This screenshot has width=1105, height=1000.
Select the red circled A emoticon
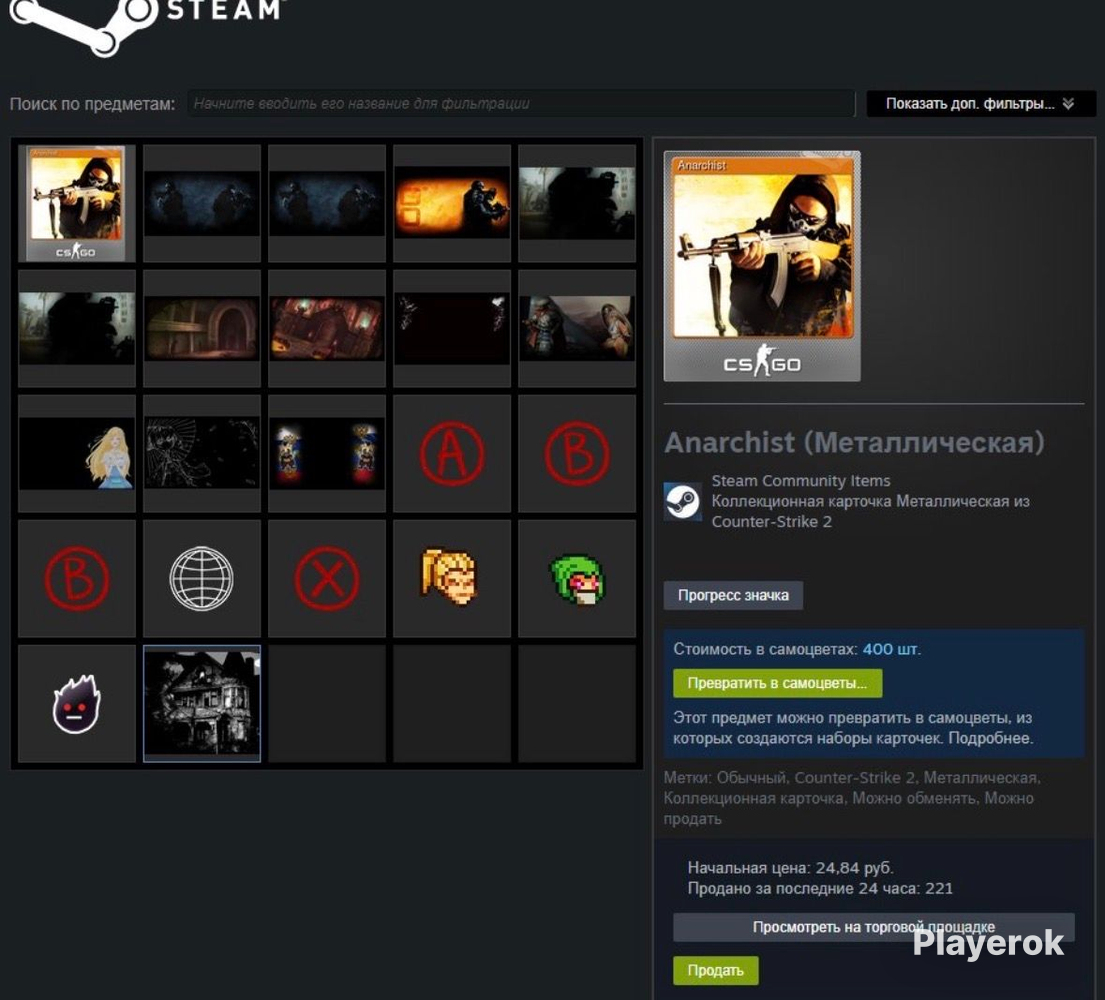pos(452,453)
